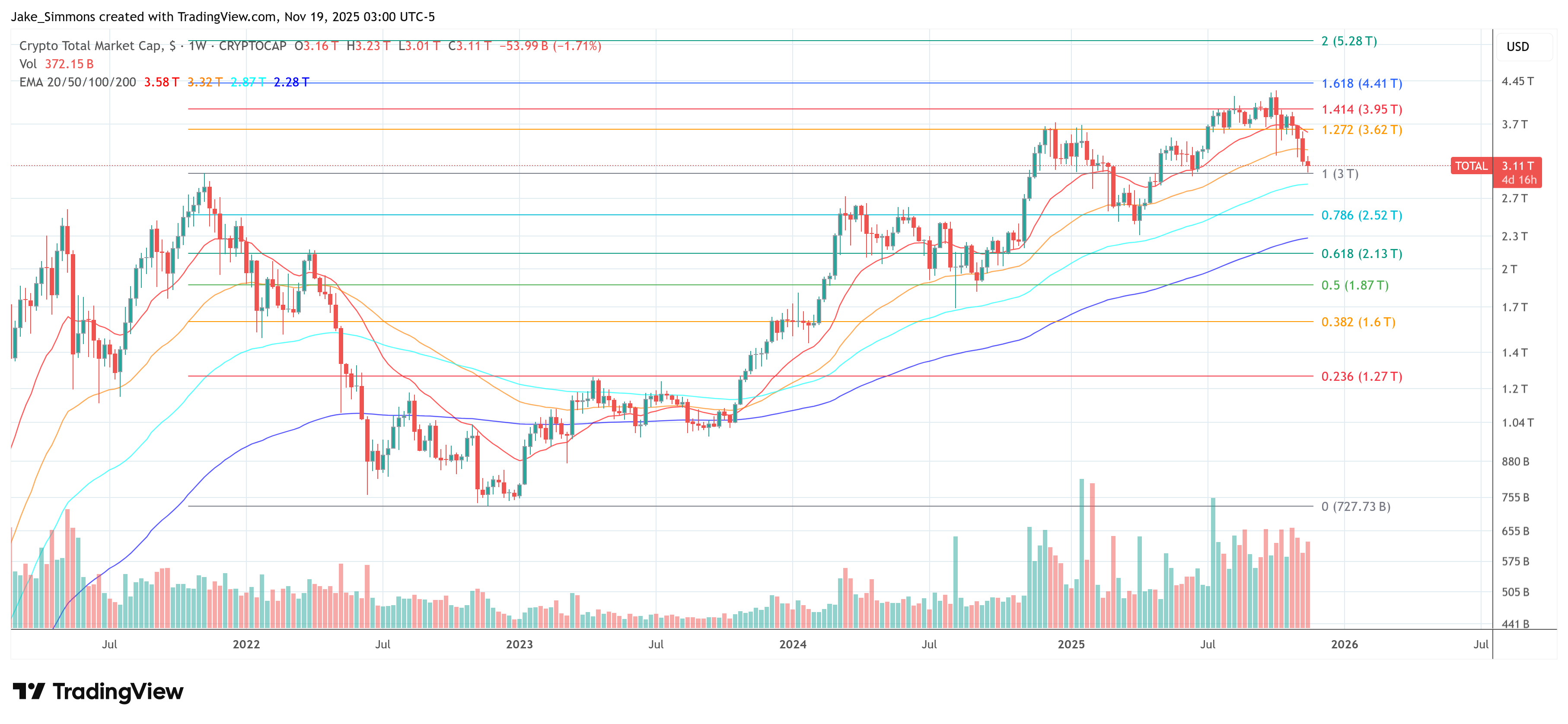Click the red 3.58 T EMA value
Image resolution: width=1568 pixels, height=724 pixels.
pos(161,82)
